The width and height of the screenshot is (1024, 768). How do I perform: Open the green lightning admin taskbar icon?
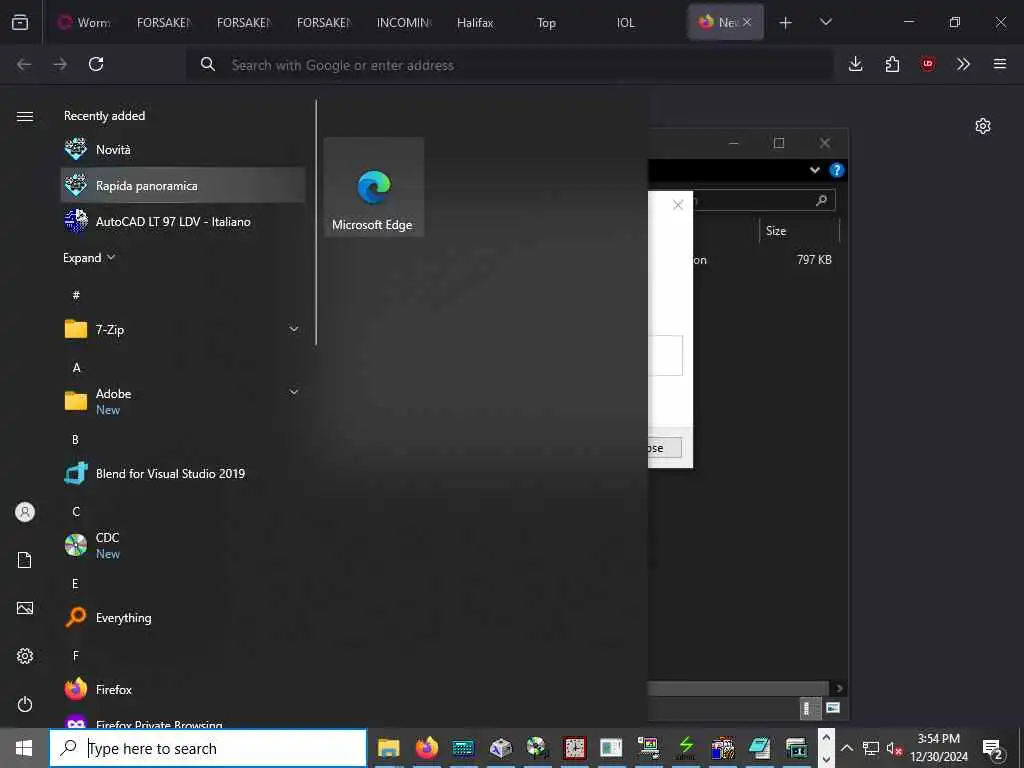[686, 748]
